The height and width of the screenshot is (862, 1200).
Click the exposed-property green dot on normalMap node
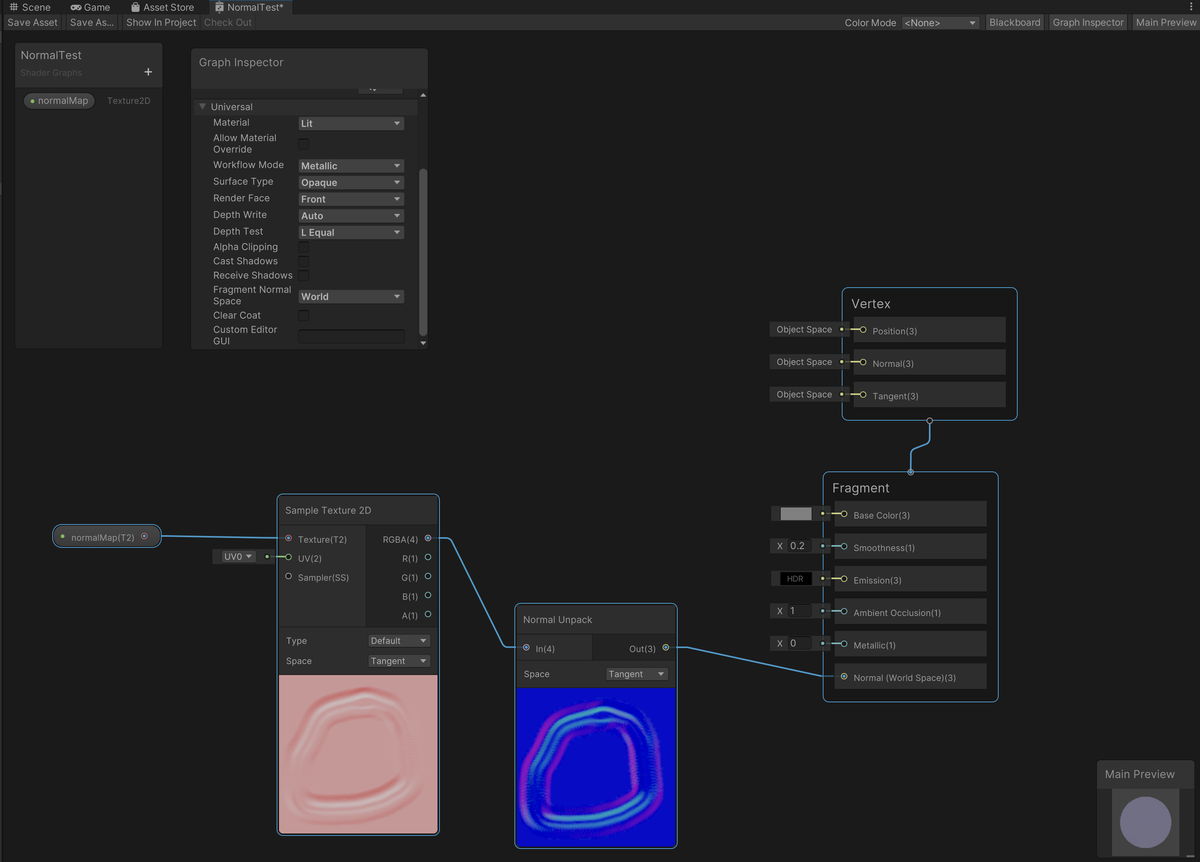pyautogui.click(x=62, y=536)
